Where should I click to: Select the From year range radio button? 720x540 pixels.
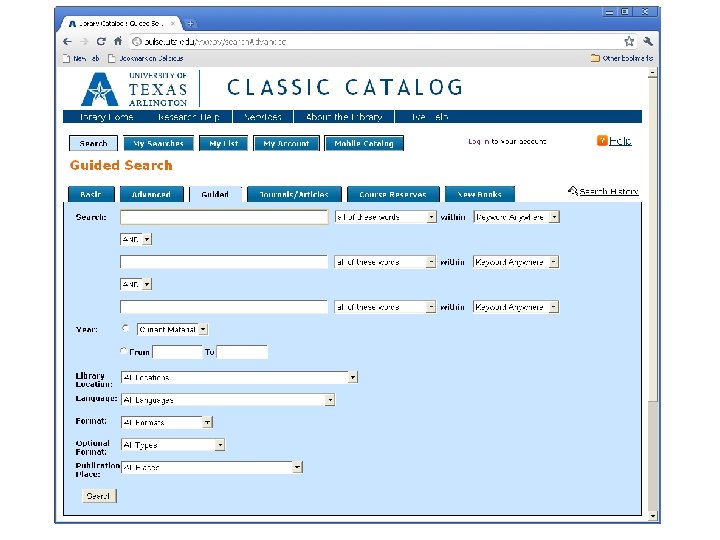pyautogui.click(x=124, y=351)
